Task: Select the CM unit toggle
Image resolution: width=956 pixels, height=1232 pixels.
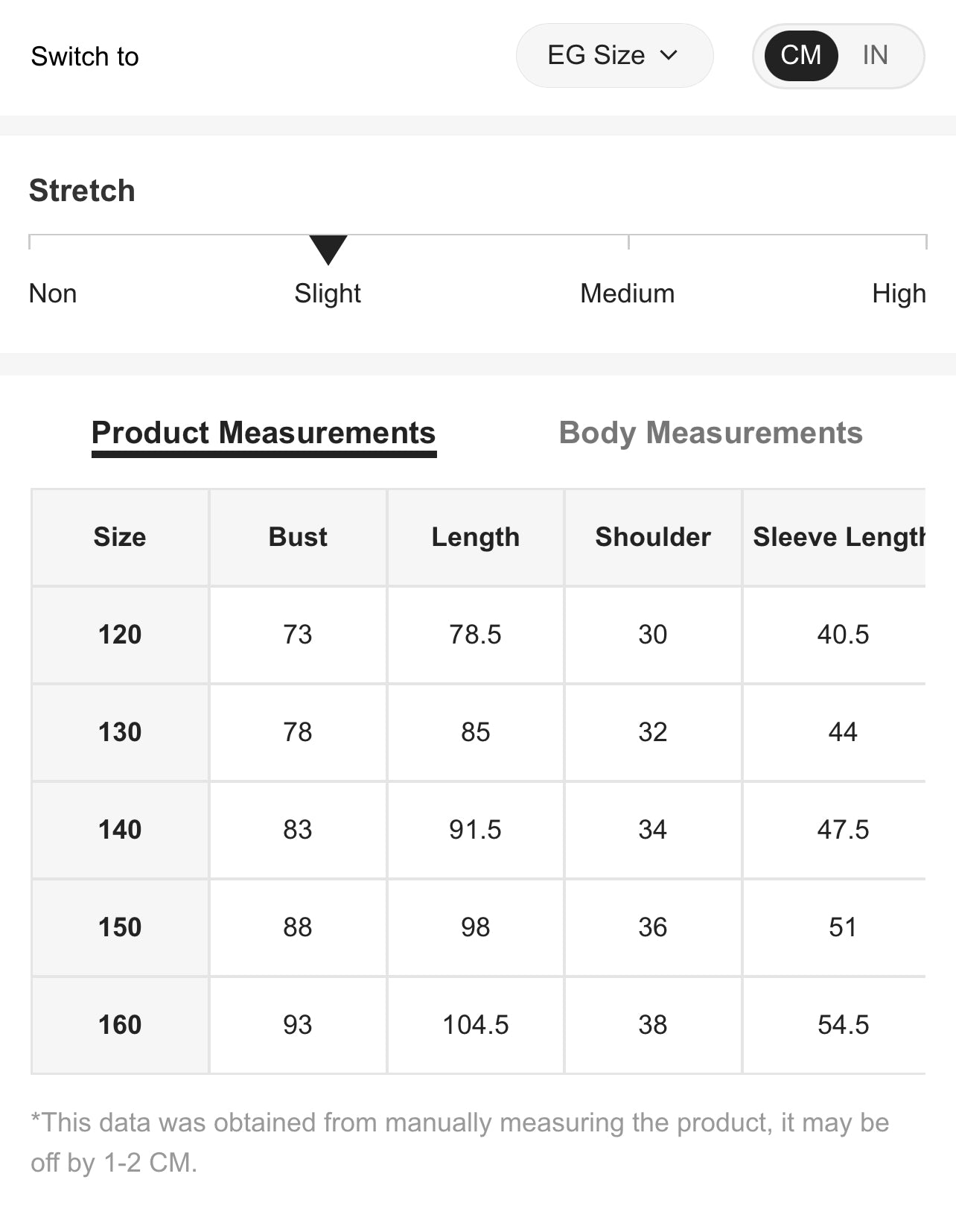Action: click(x=800, y=55)
